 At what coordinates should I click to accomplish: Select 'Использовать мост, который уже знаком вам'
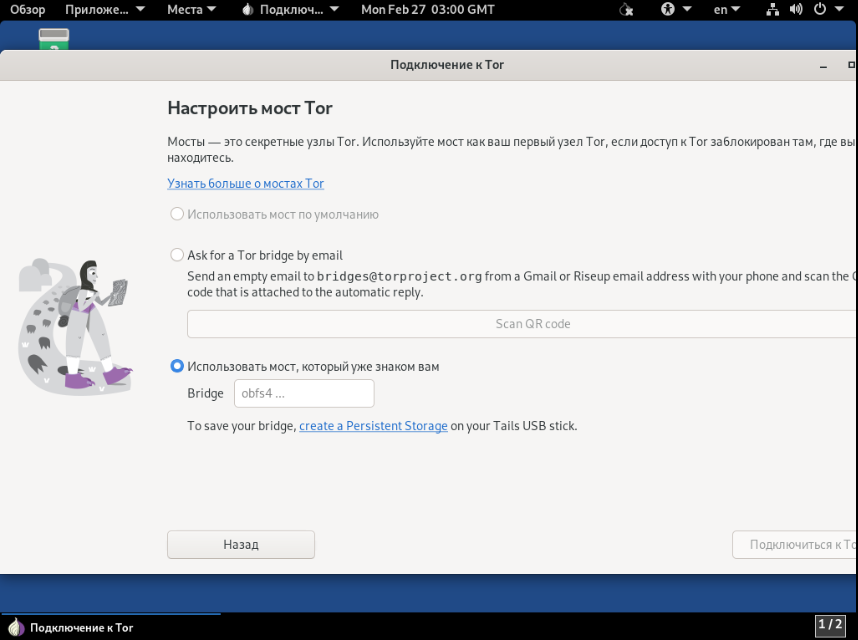[x=177, y=366]
